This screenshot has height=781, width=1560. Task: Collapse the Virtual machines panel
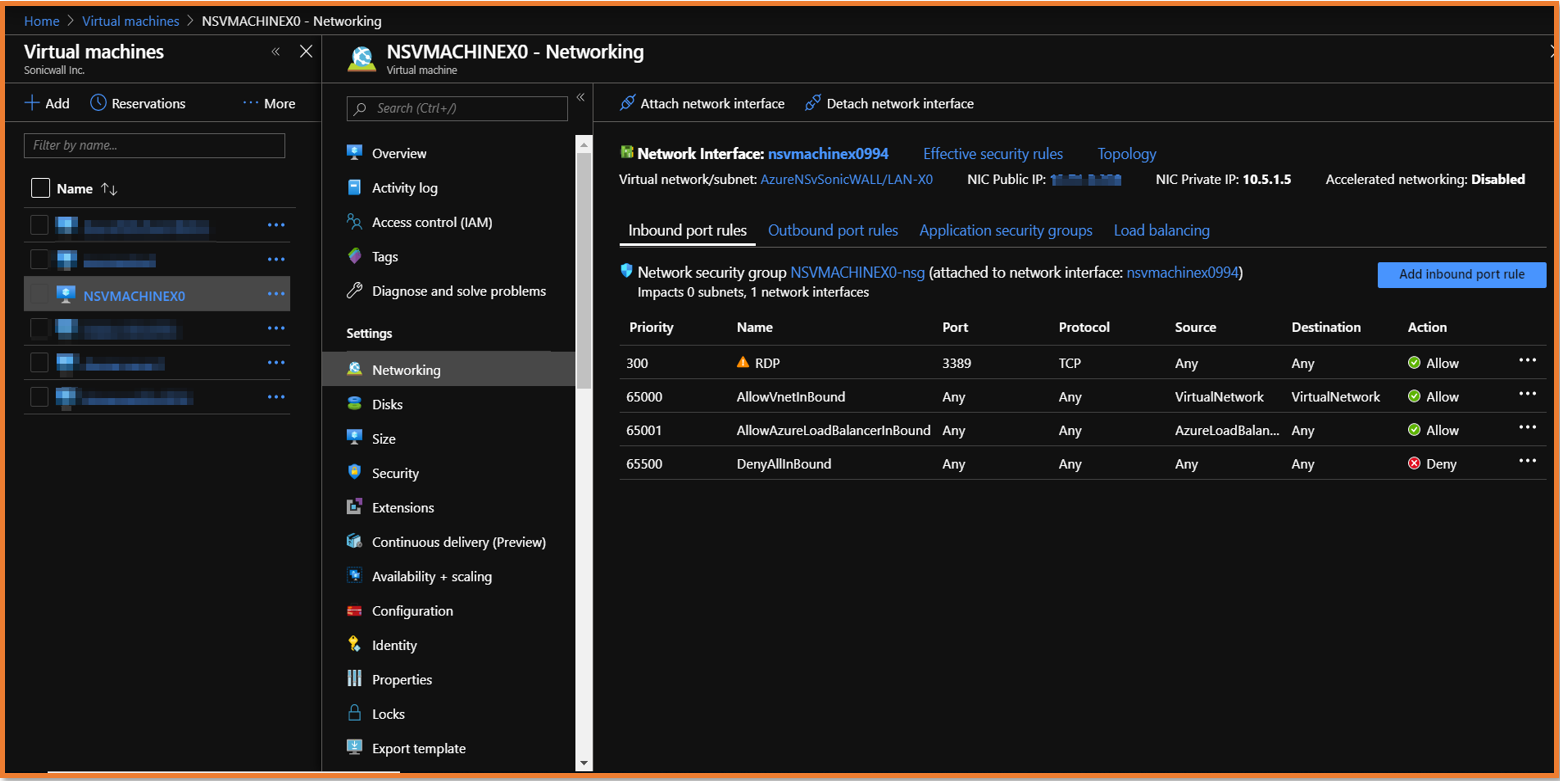[x=276, y=52]
